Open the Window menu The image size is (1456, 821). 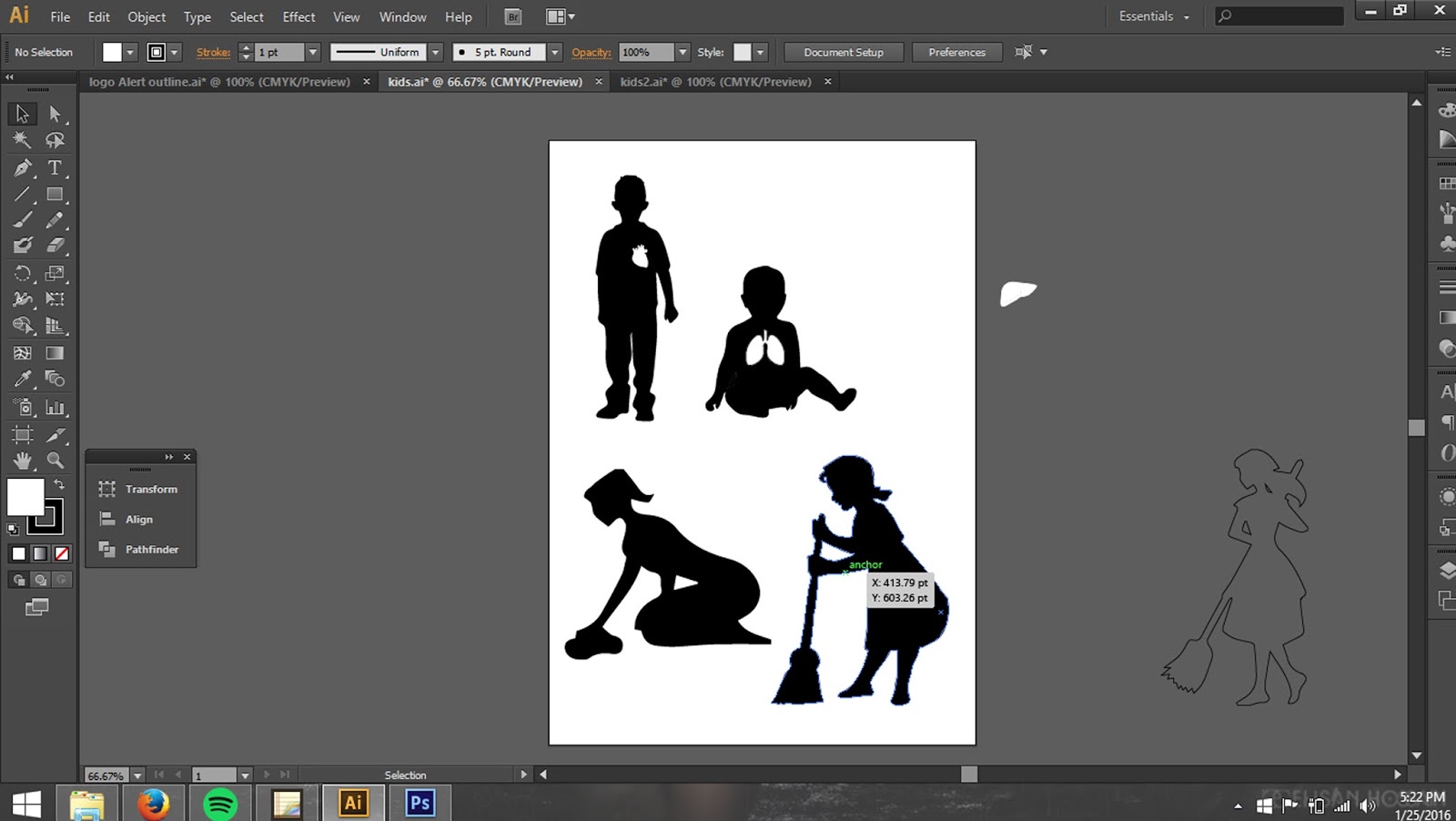[402, 16]
